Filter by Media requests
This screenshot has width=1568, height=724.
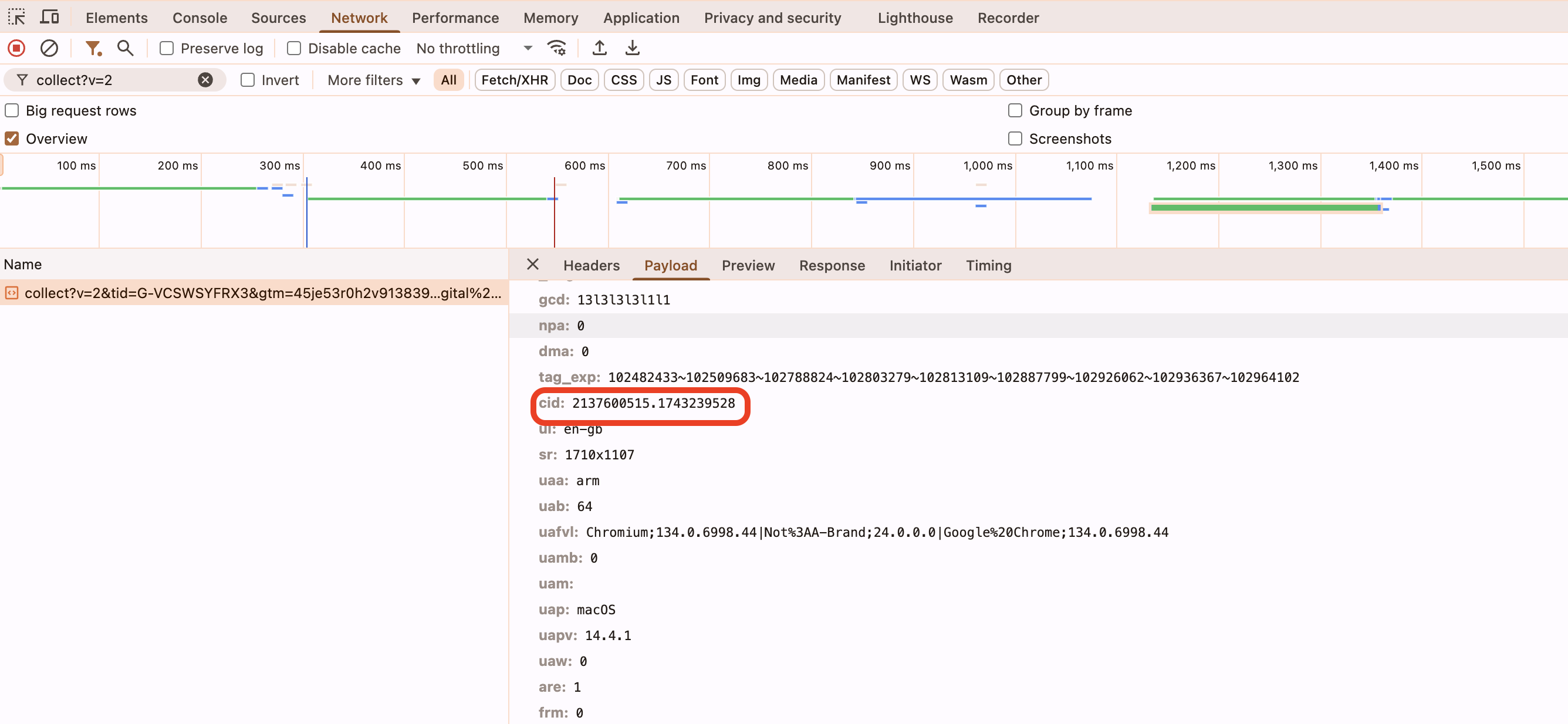[x=799, y=80]
